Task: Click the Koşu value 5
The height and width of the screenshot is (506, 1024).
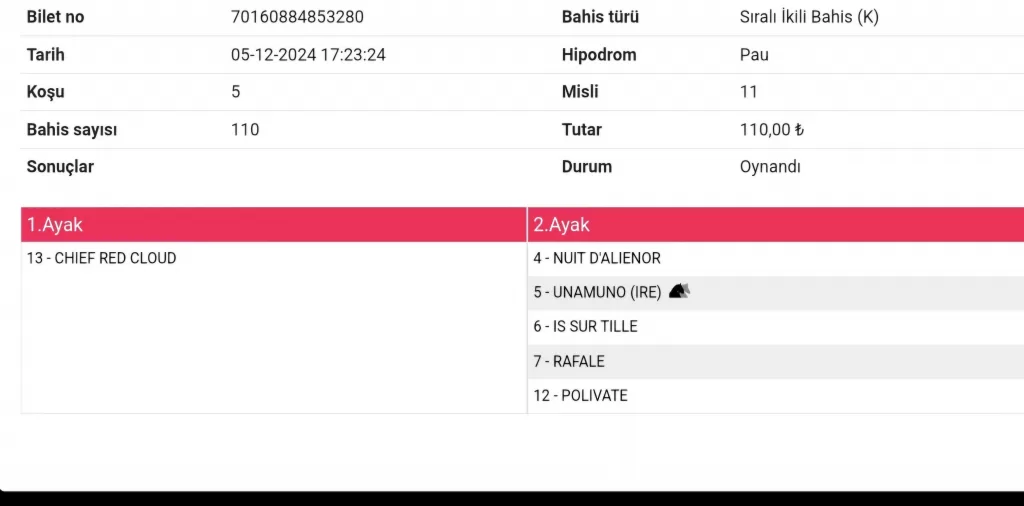Action: [236, 92]
